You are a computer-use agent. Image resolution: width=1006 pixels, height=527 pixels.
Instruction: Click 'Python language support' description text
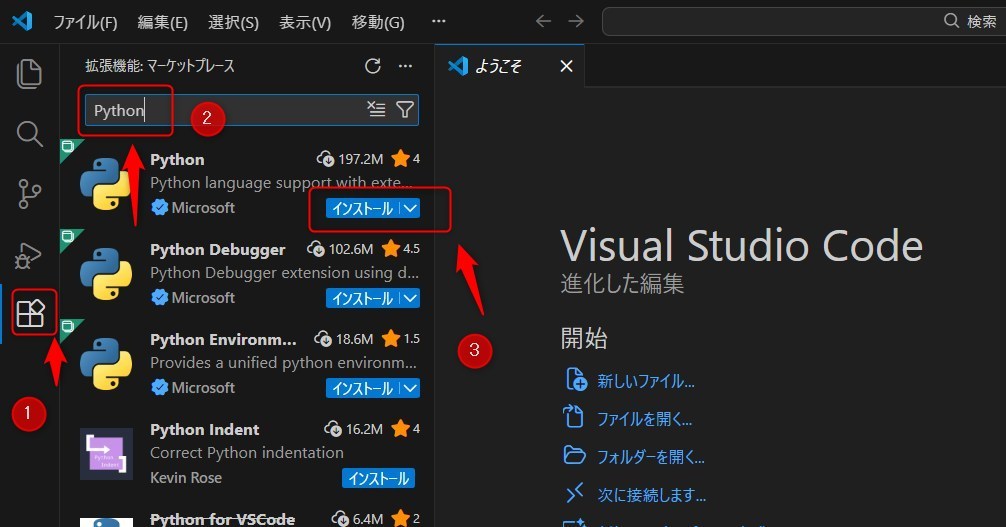pyautogui.click(x=281, y=183)
